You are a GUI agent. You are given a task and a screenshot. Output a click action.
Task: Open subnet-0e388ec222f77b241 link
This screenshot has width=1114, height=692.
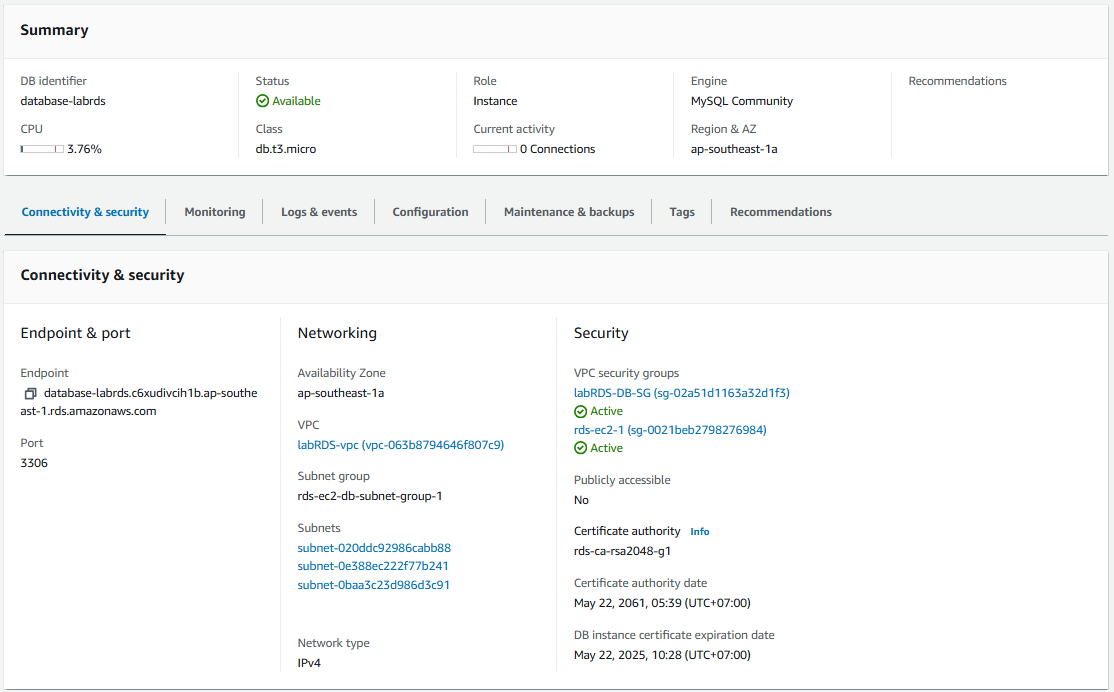tap(373, 566)
